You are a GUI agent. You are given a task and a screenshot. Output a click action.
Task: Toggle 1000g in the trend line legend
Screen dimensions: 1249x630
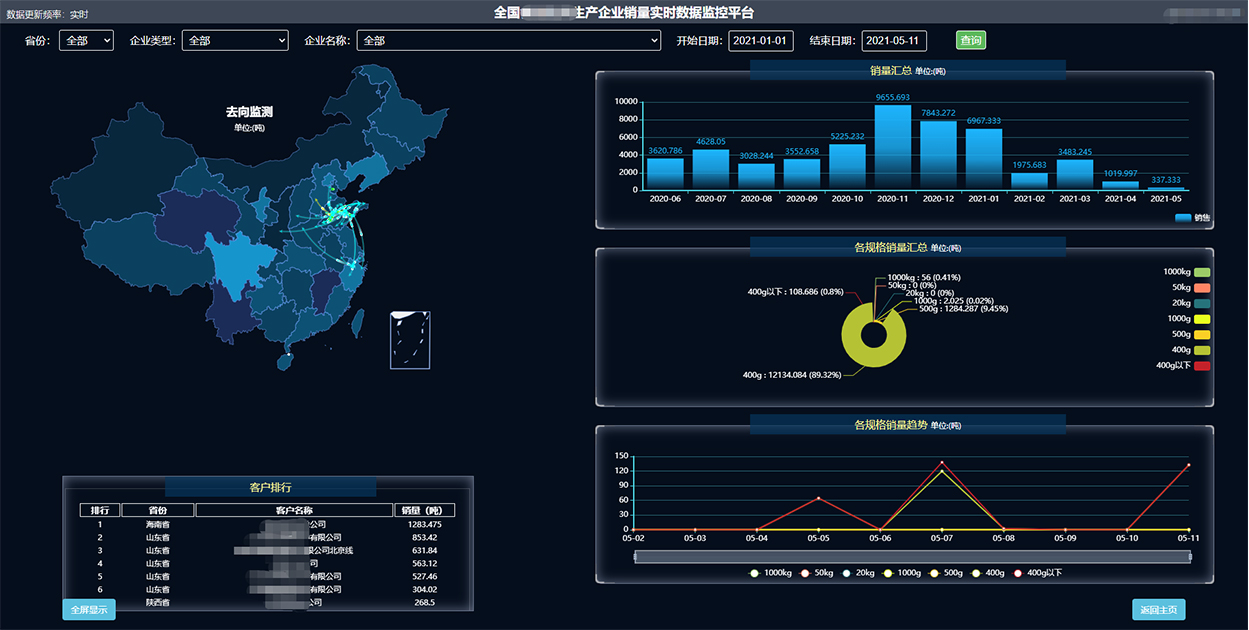point(902,573)
